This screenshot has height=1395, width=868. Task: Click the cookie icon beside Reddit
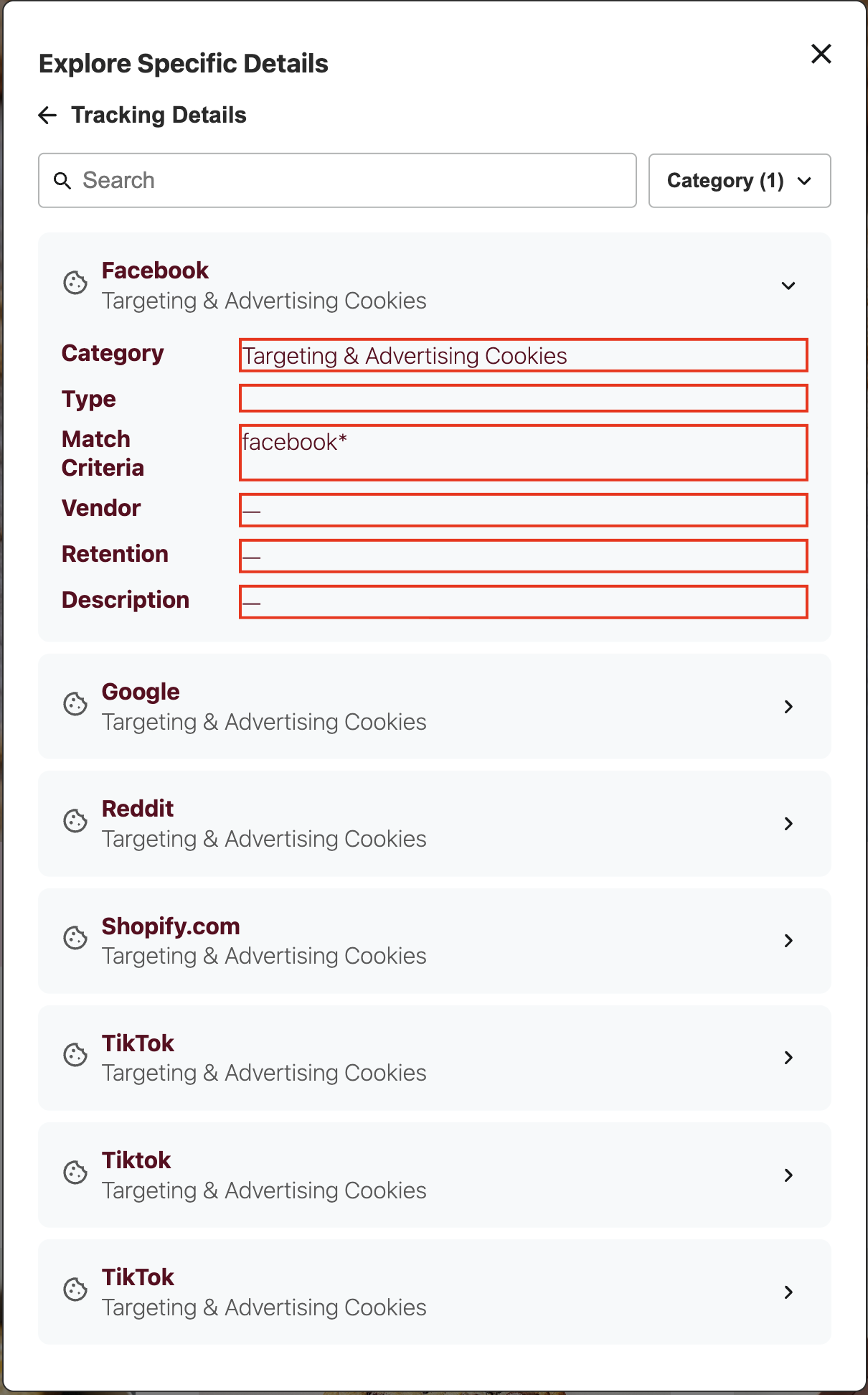tap(75, 822)
